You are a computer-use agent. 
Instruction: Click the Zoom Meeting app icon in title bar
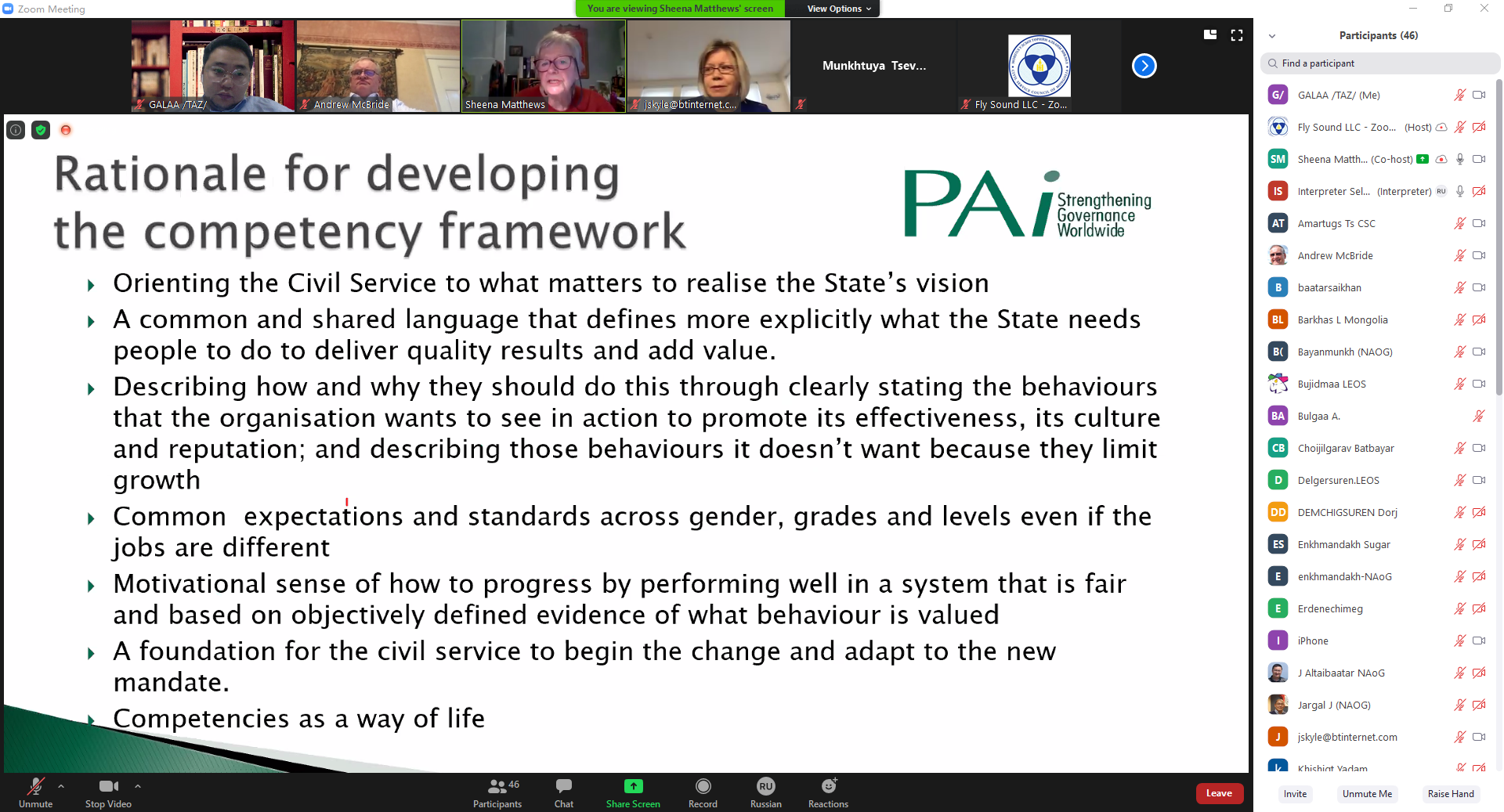click(9, 9)
